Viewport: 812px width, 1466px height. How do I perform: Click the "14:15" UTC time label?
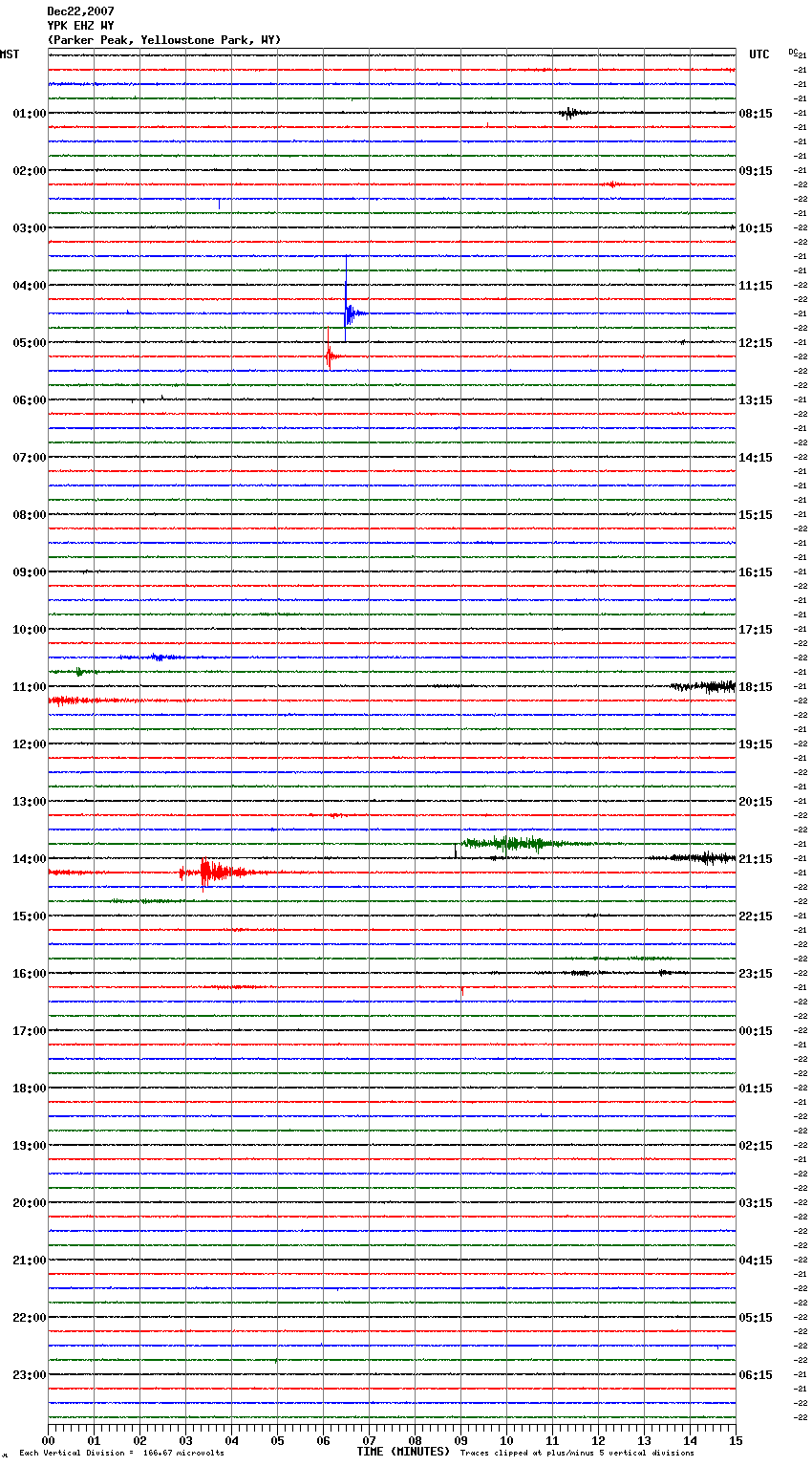coord(756,458)
